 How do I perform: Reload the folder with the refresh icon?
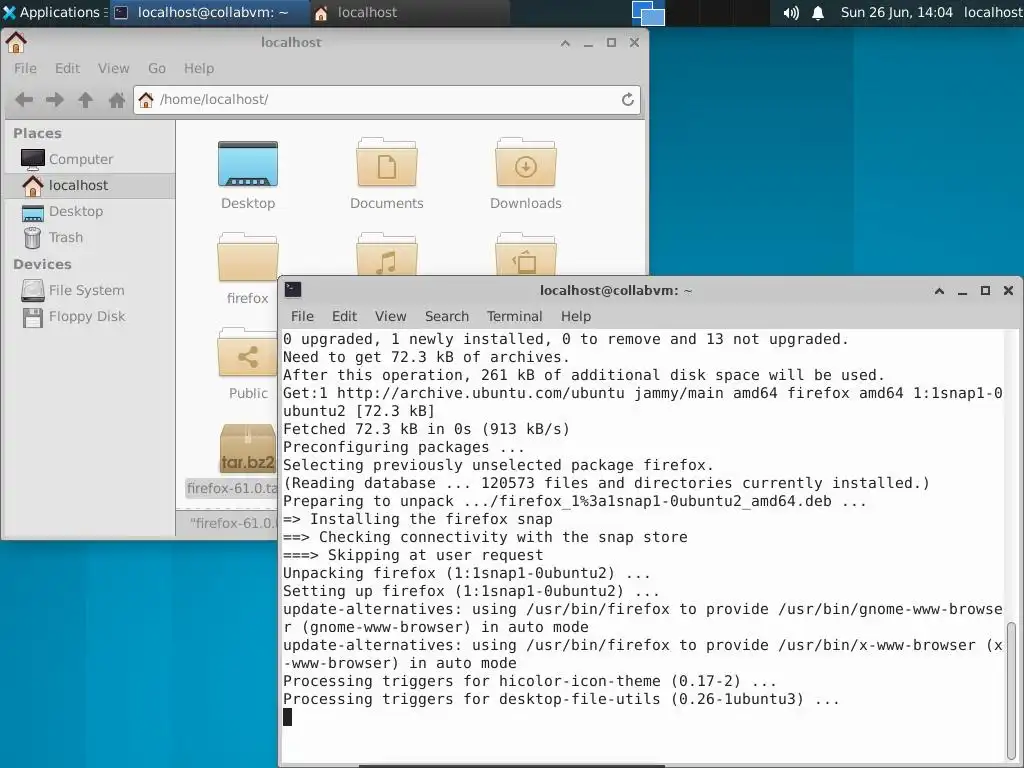click(x=628, y=99)
